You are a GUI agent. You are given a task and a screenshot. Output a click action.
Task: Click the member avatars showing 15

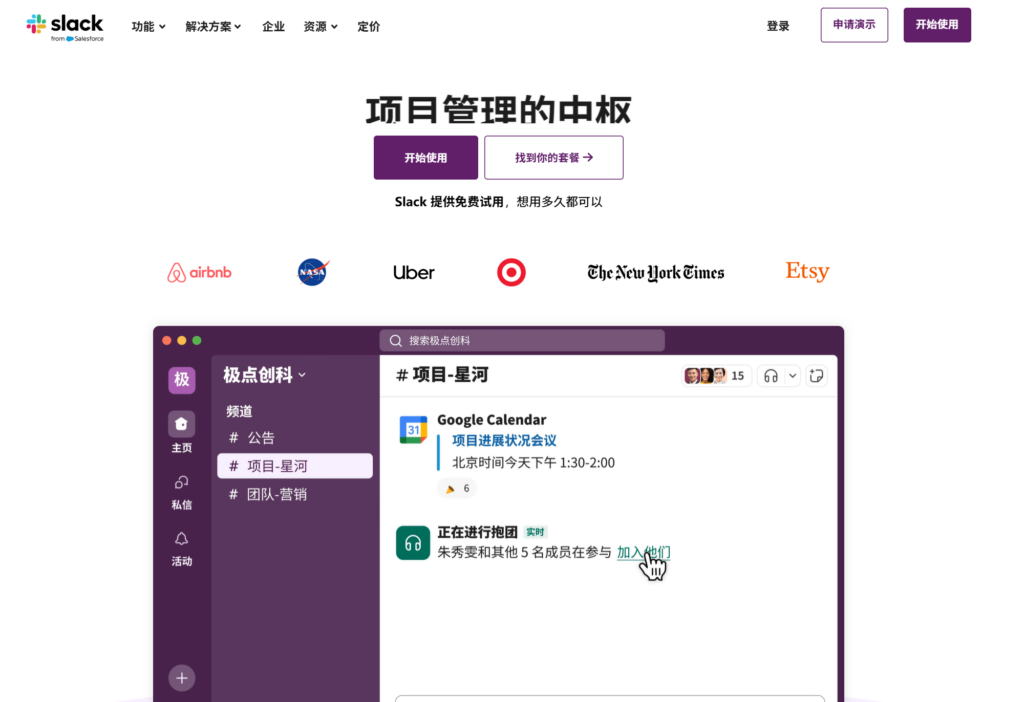(x=712, y=375)
